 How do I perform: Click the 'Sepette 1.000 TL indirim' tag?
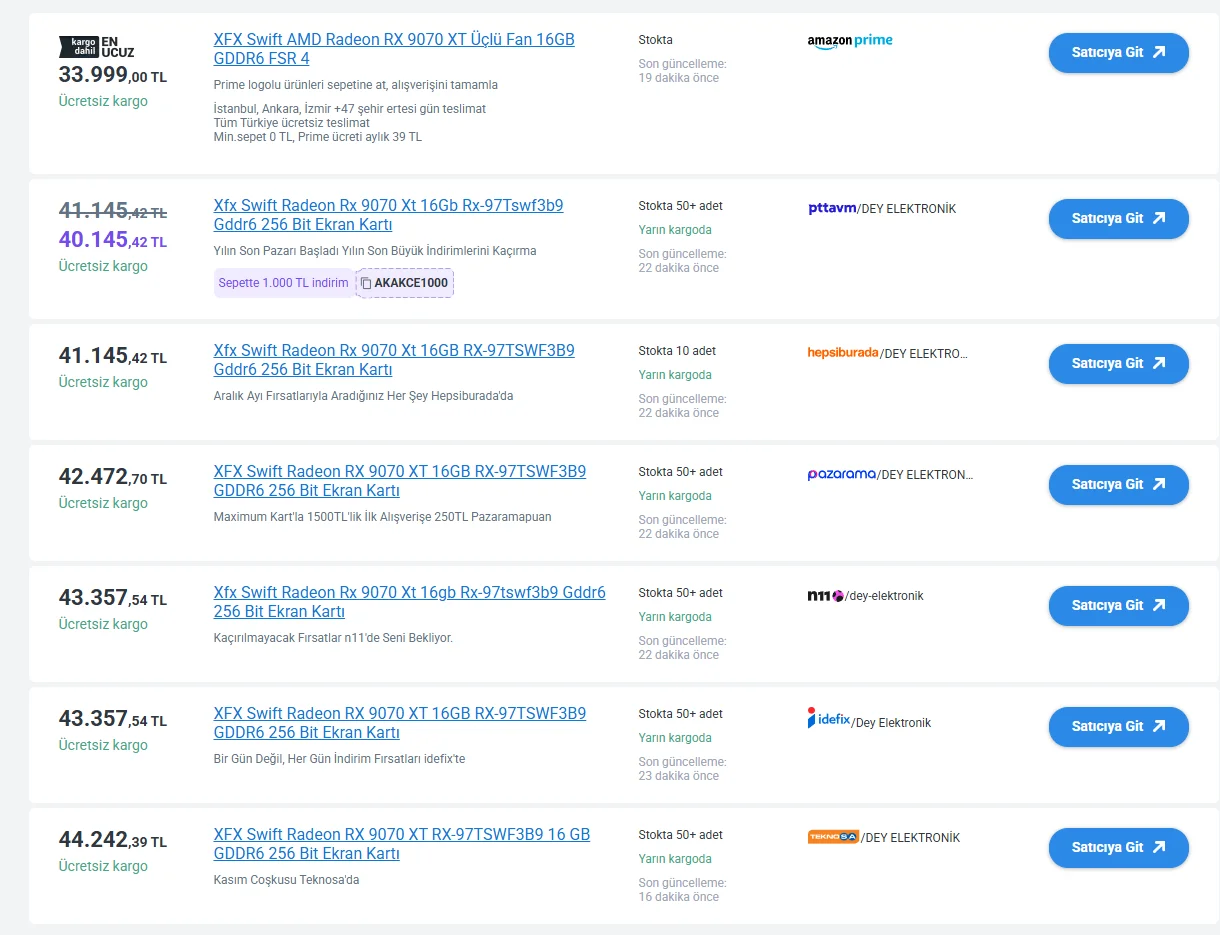click(x=283, y=283)
